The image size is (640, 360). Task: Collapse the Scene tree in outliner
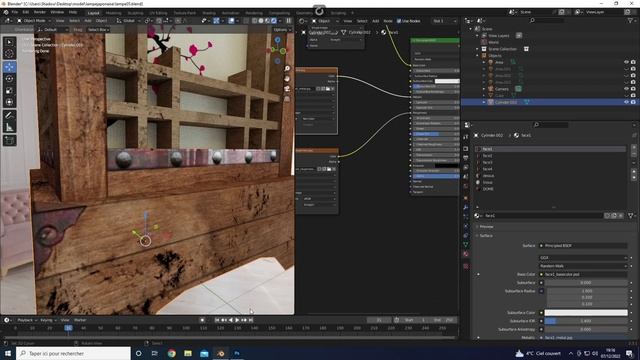[471, 29]
